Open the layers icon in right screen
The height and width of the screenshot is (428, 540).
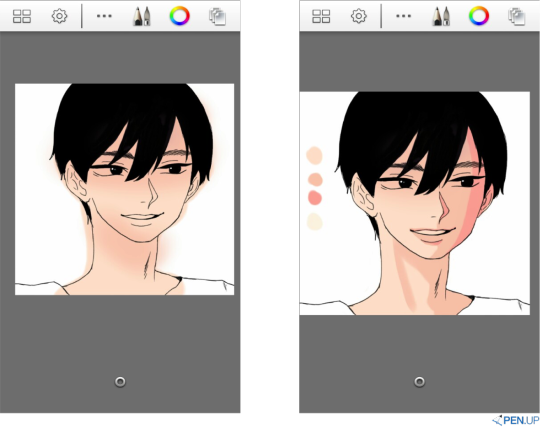(x=517, y=17)
